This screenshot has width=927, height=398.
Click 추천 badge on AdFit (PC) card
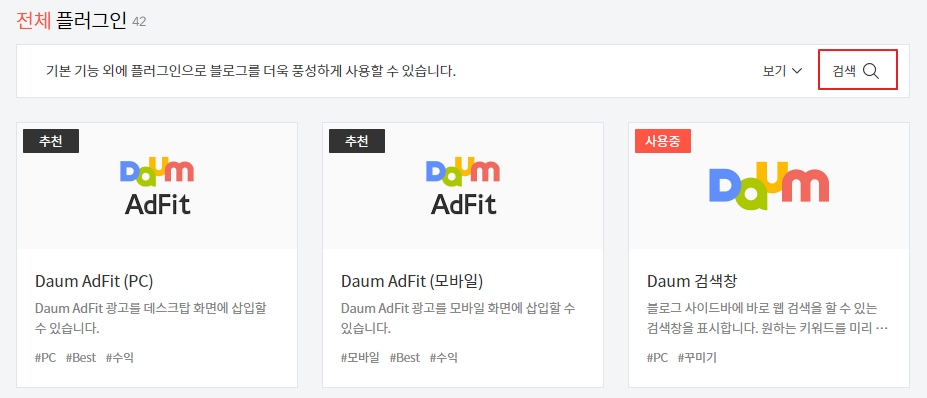[x=51, y=141]
